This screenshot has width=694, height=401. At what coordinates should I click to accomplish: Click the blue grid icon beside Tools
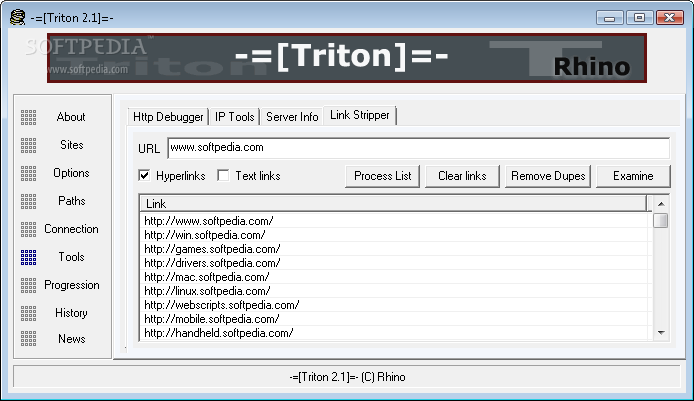pos(28,257)
